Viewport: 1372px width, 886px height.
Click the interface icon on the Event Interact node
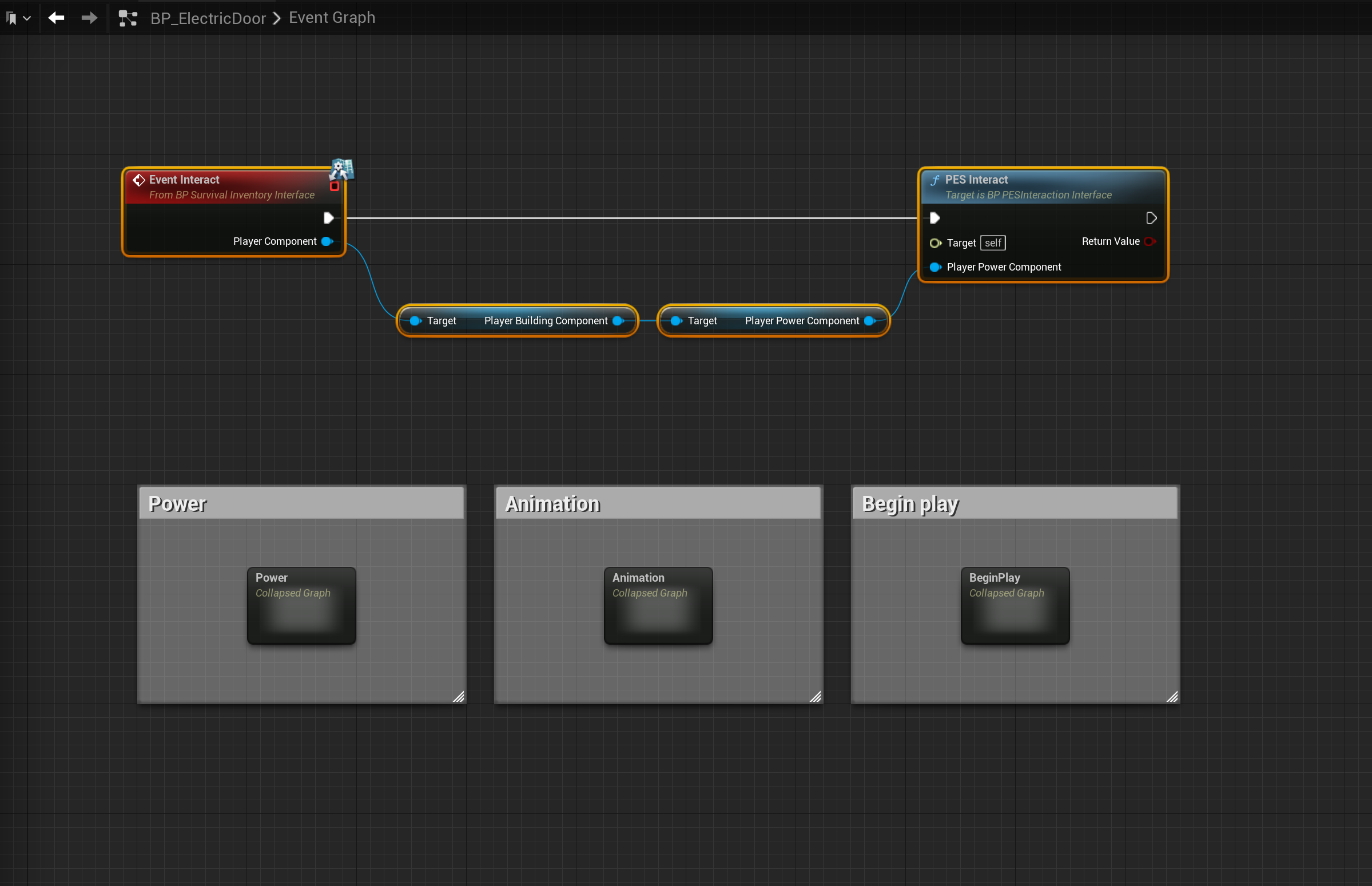[341, 170]
